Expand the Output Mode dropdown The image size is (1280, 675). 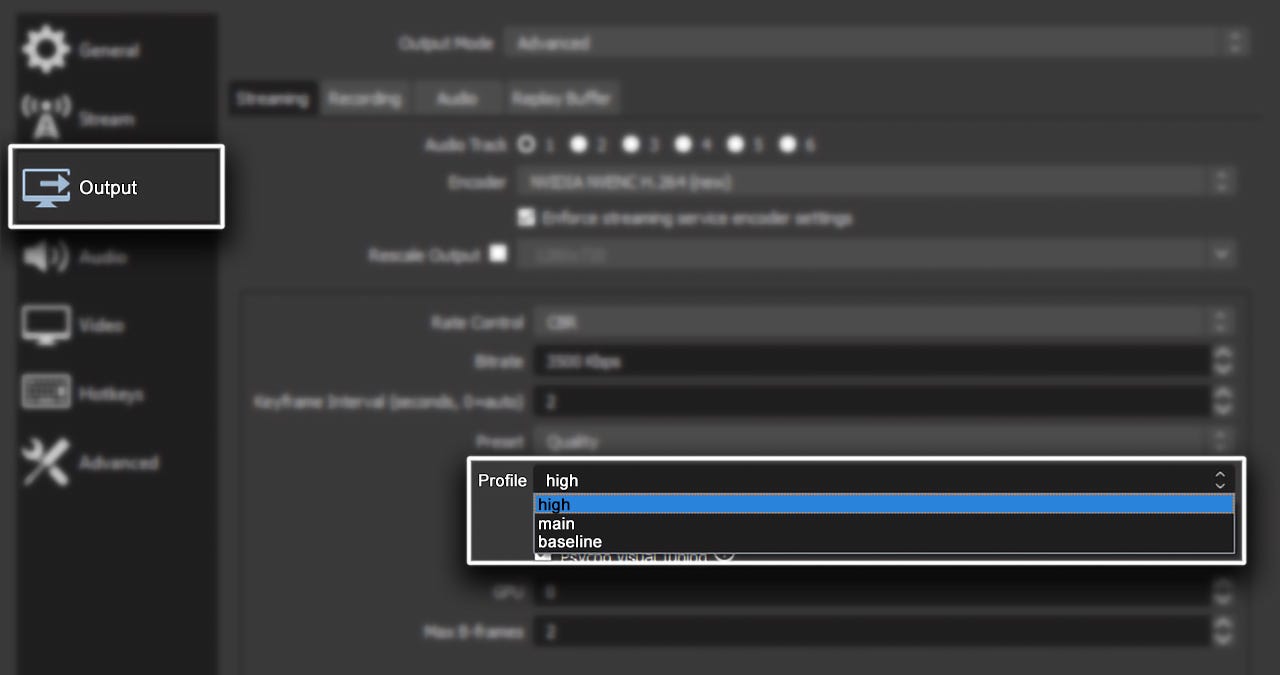tap(876, 43)
